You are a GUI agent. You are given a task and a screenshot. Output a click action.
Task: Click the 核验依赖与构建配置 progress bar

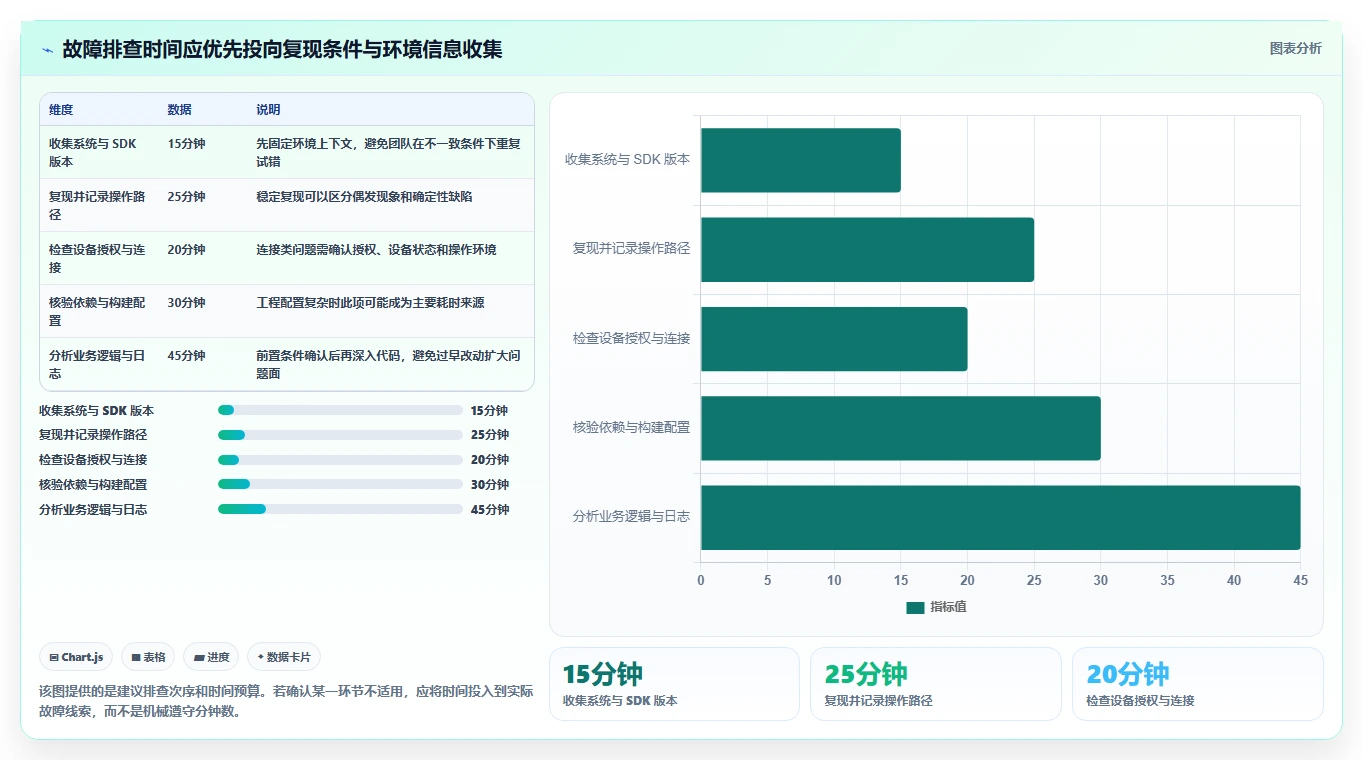click(340, 484)
